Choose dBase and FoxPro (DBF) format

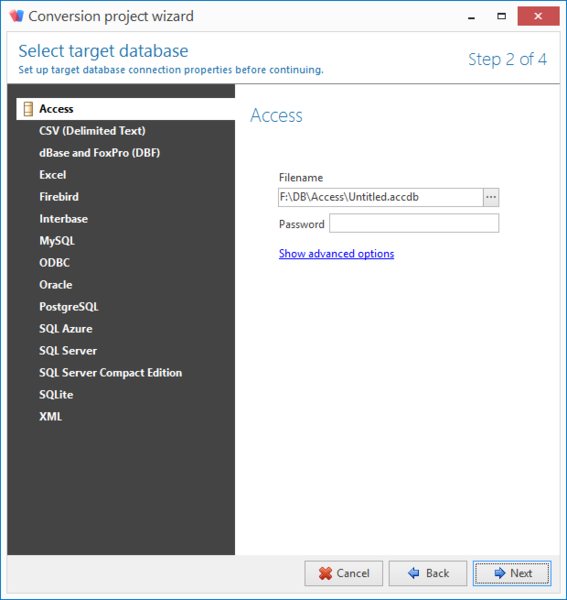pos(99,153)
